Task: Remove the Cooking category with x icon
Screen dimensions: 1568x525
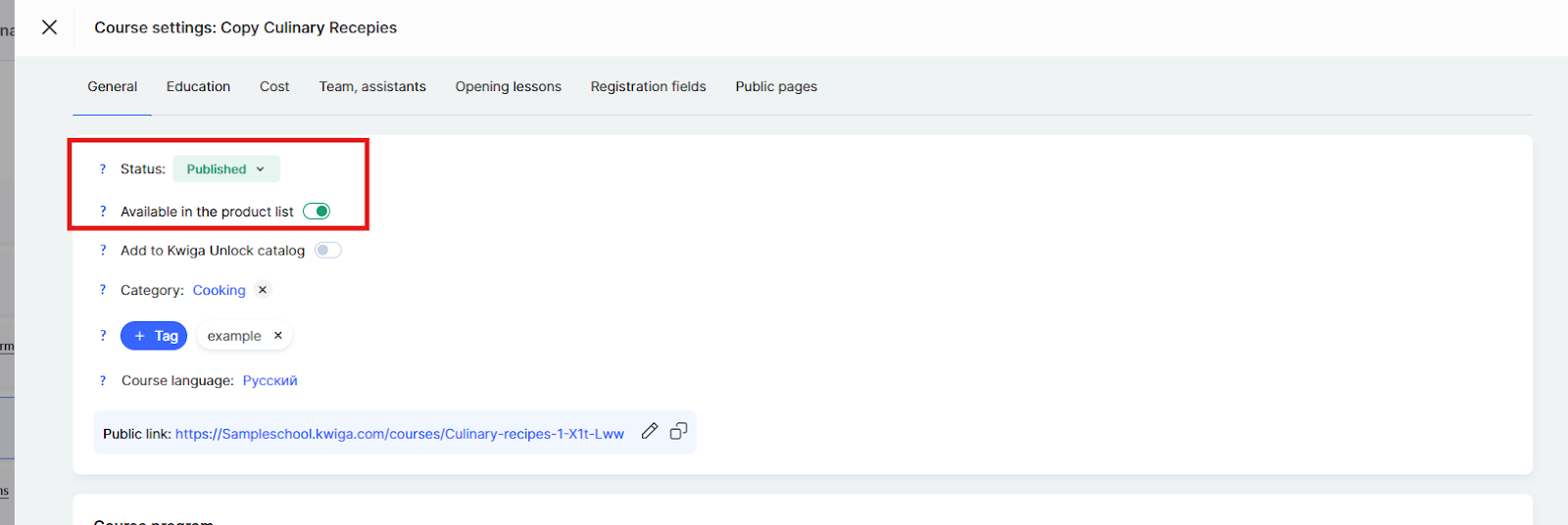Action: (263, 290)
